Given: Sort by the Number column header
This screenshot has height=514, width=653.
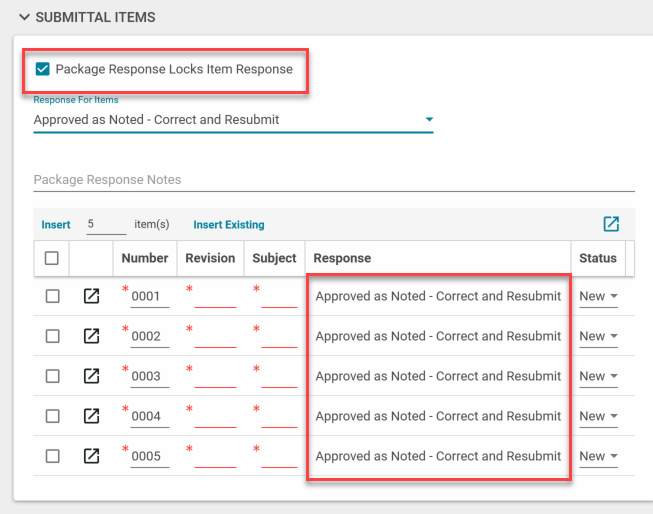Looking at the screenshot, I should 145,258.
